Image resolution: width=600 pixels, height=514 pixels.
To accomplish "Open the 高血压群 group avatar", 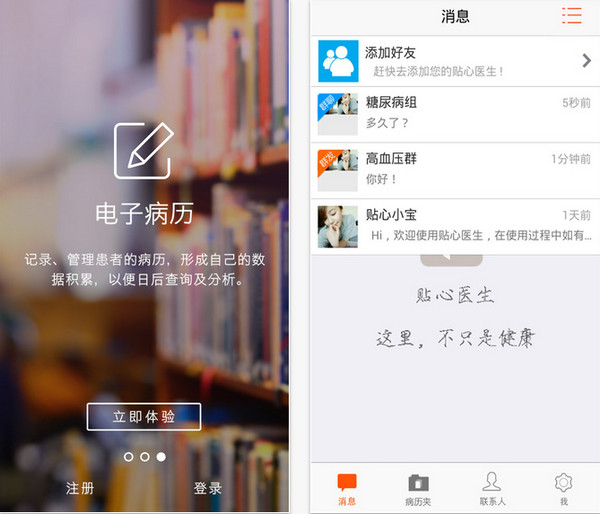I will pyautogui.click(x=338, y=171).
